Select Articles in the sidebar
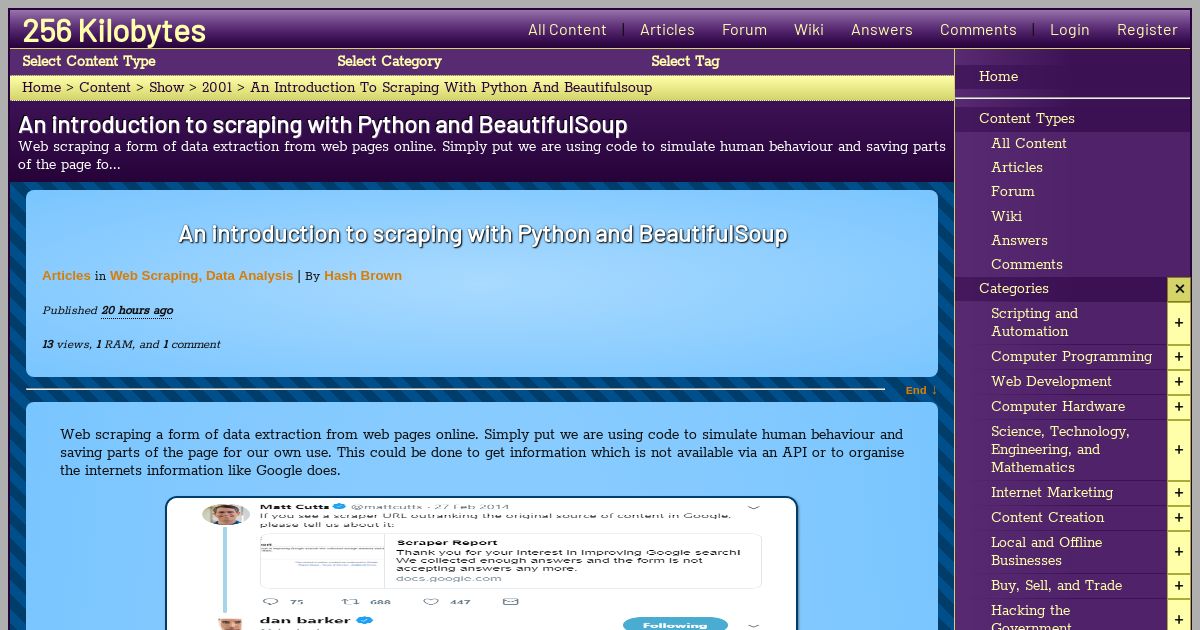Screen dimensions: 1200x630 [1017, 168]
